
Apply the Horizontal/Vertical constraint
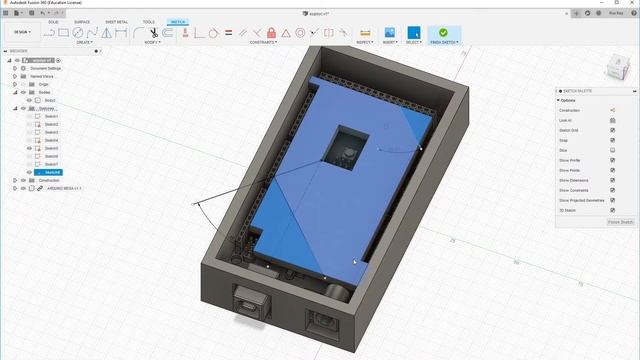point(185,33)
